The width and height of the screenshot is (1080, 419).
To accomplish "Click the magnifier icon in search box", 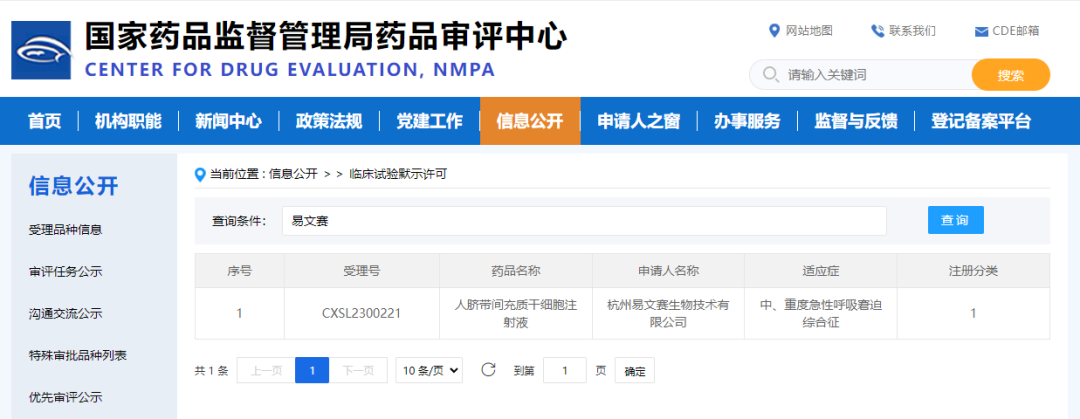I will click(x=771, y=74).
